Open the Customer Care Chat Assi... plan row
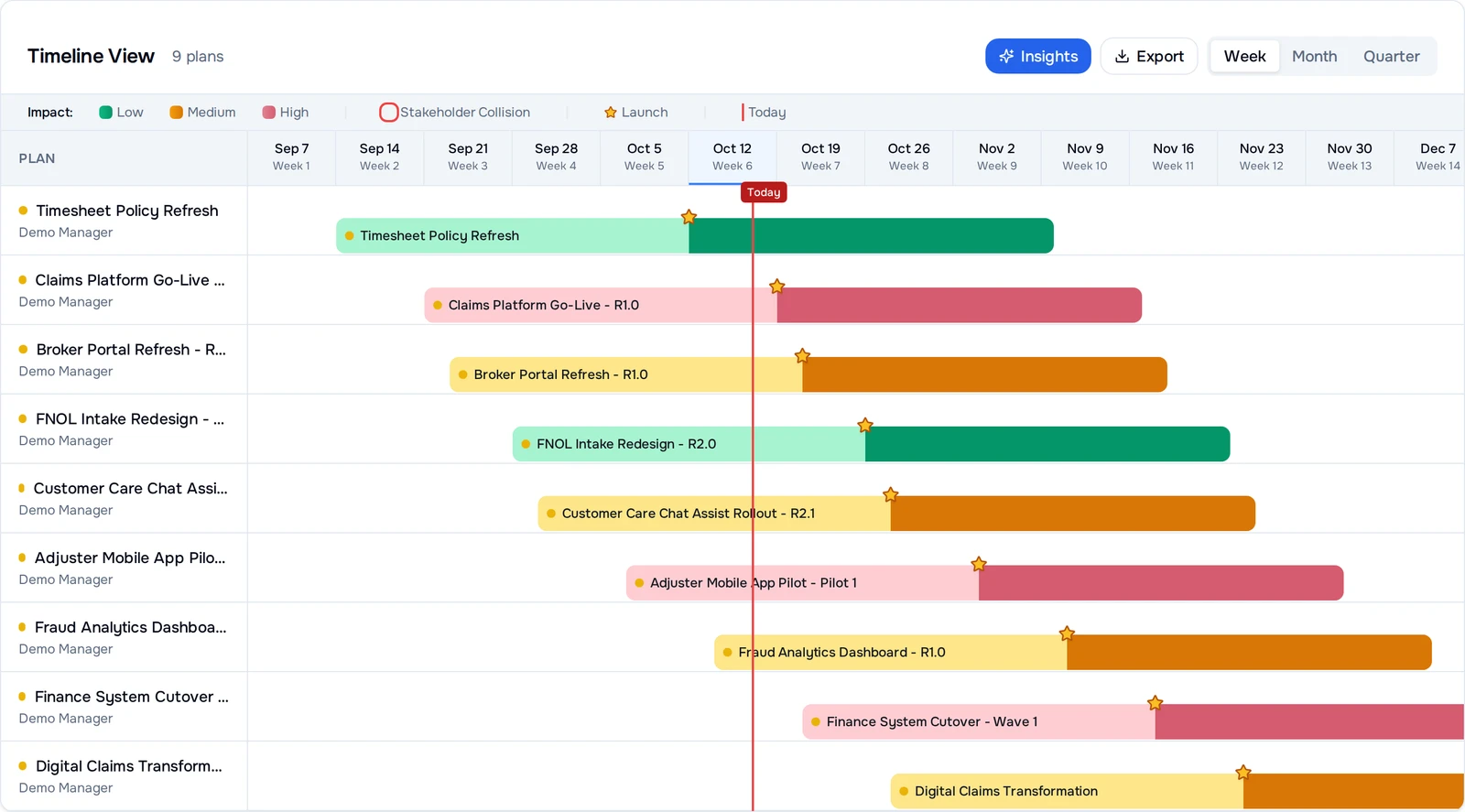1465x812 pixels. pyautogui.click(x=124, y=499)
